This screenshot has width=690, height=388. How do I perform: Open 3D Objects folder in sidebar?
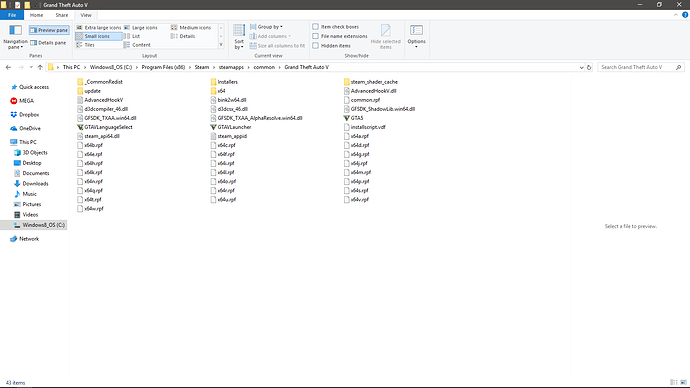pos(35,153)
